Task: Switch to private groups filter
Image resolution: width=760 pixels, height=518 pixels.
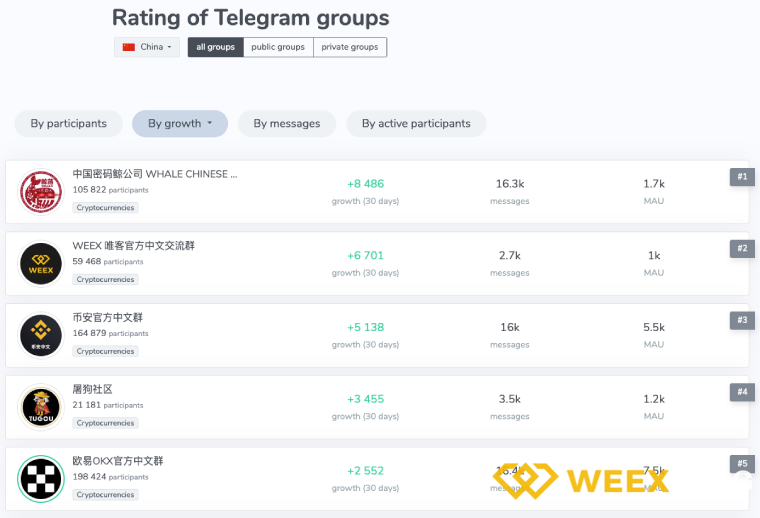Action: click(x=350, y=47)
